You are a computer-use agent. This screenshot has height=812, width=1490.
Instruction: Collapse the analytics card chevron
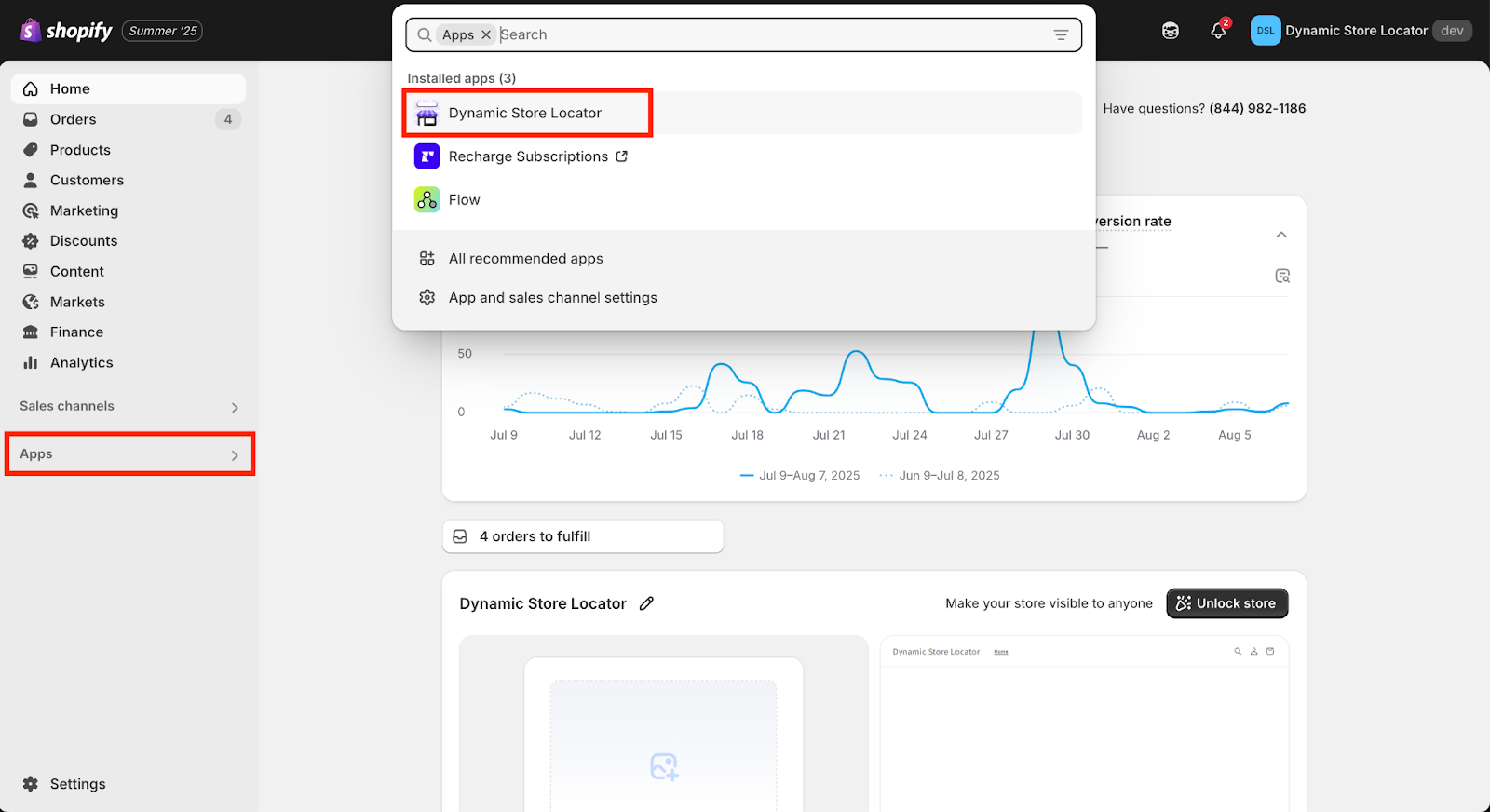click(x=1281, y=235)
